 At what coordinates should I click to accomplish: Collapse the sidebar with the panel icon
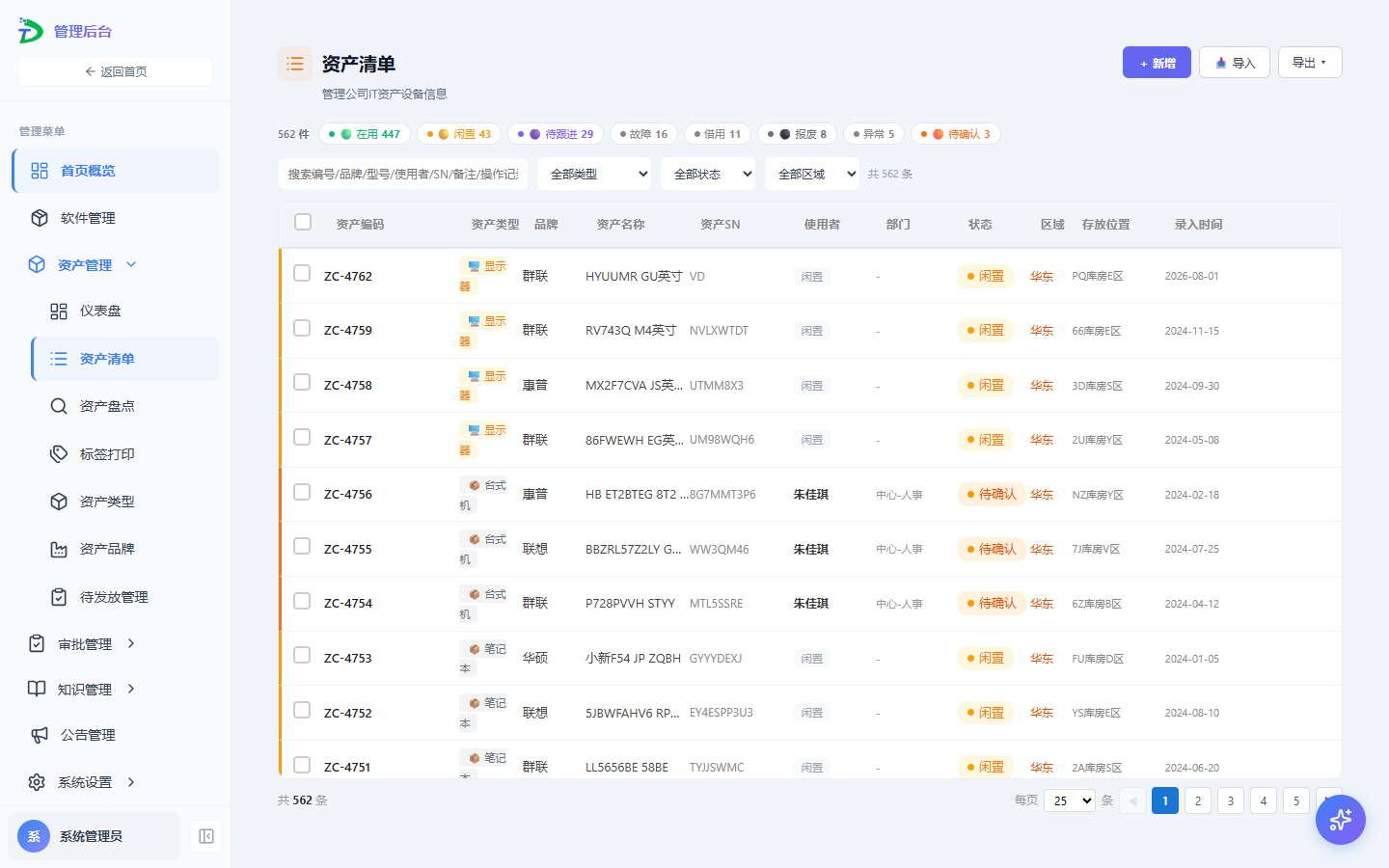[206, 836]
